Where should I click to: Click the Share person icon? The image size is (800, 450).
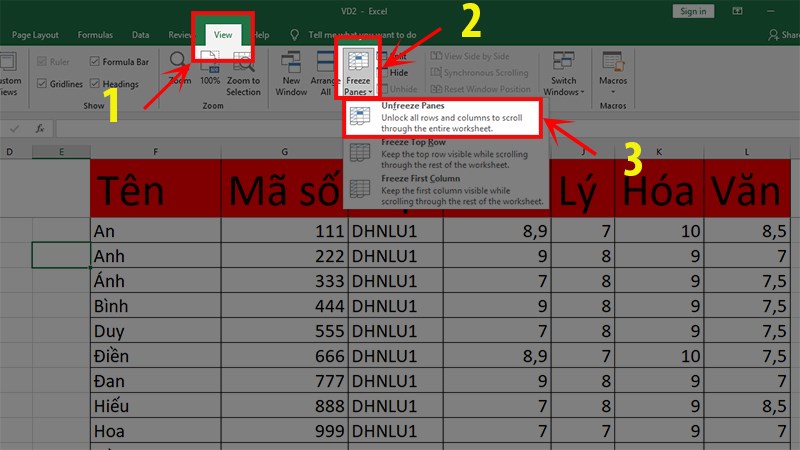point(773,35)
